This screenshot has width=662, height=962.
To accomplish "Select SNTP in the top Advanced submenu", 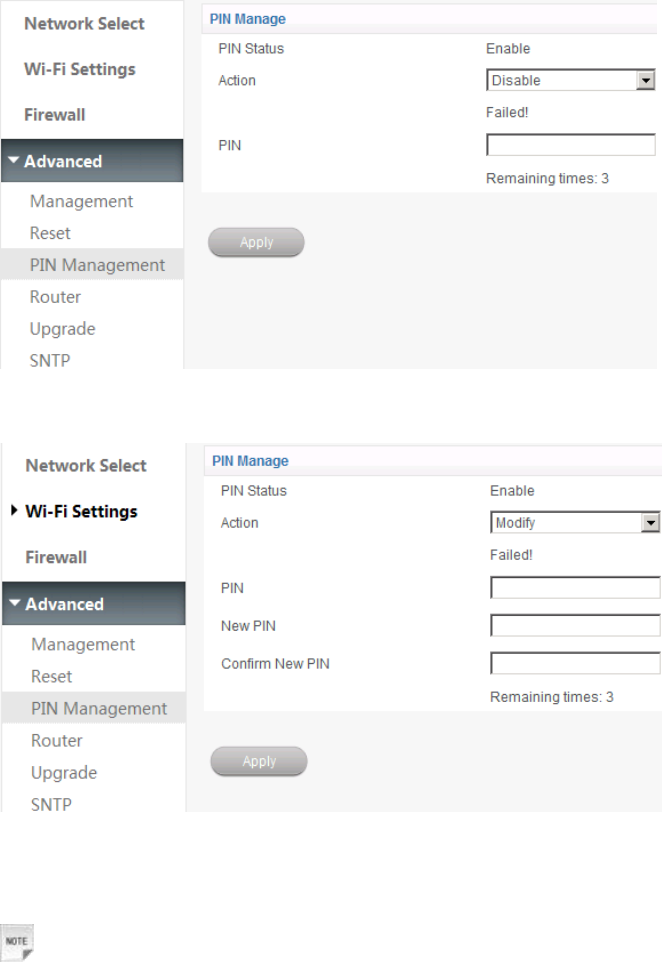I will (50, 360).
